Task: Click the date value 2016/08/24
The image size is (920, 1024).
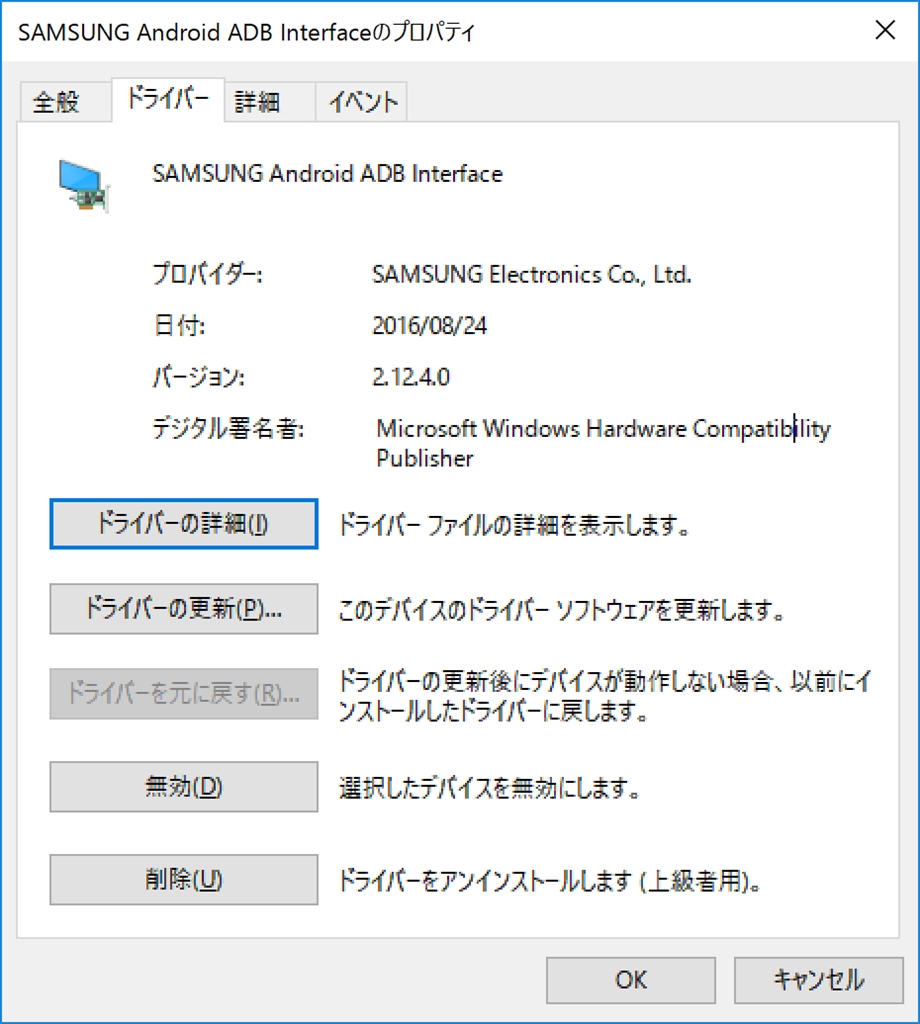Action: (x=430, y=325)
